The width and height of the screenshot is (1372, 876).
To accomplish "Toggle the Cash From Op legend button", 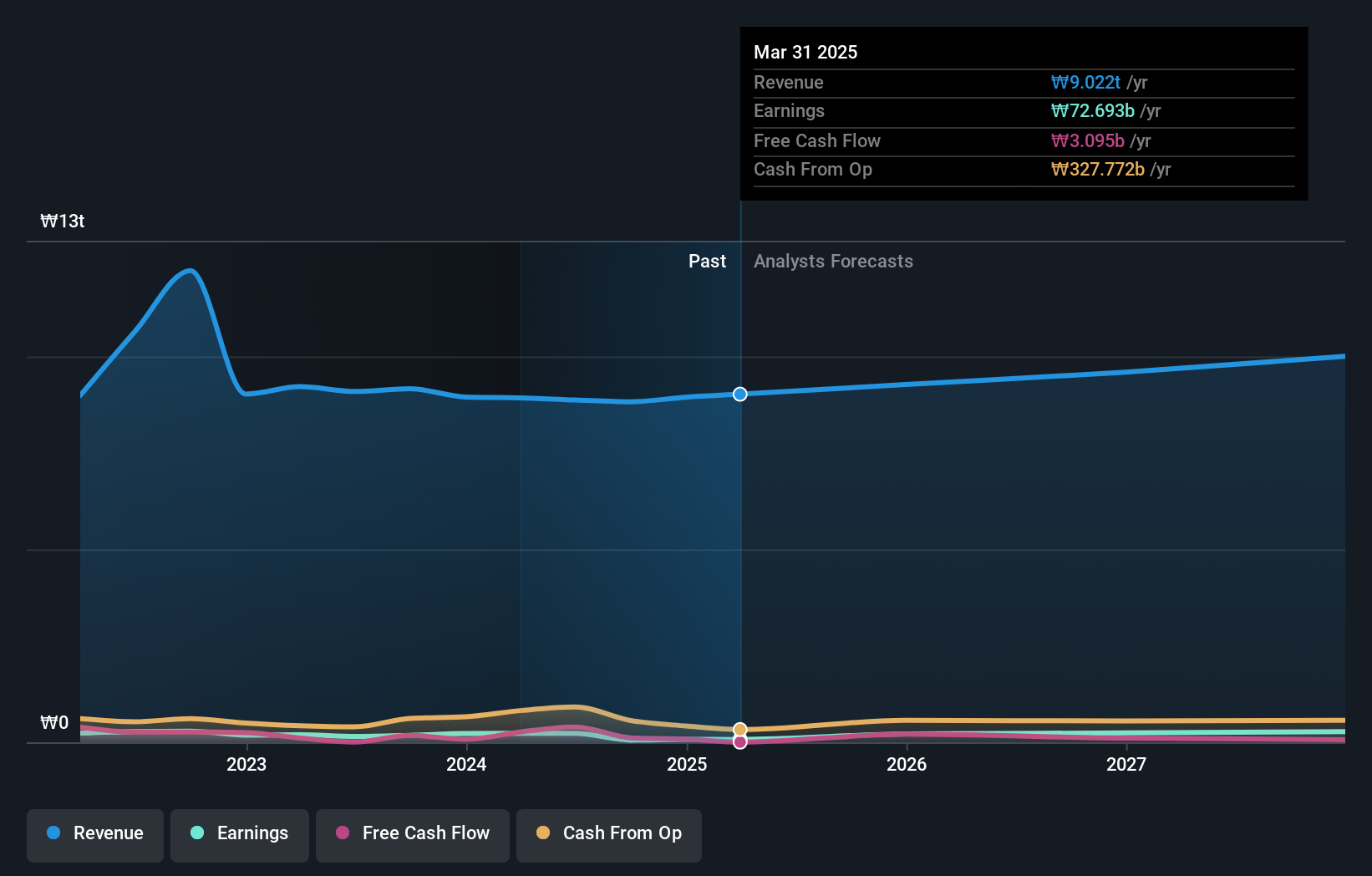I will [x=609, y=835].
